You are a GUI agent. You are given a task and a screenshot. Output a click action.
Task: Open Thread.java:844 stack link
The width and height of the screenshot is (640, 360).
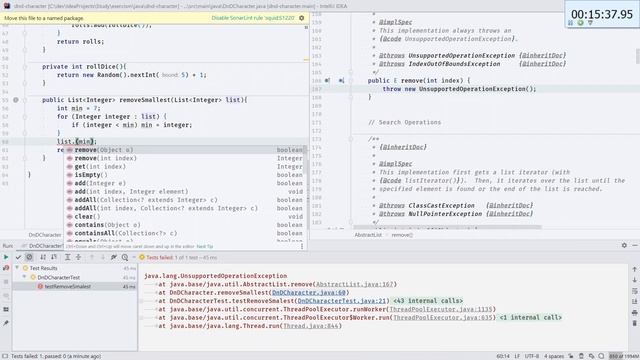tap(311, 326)
